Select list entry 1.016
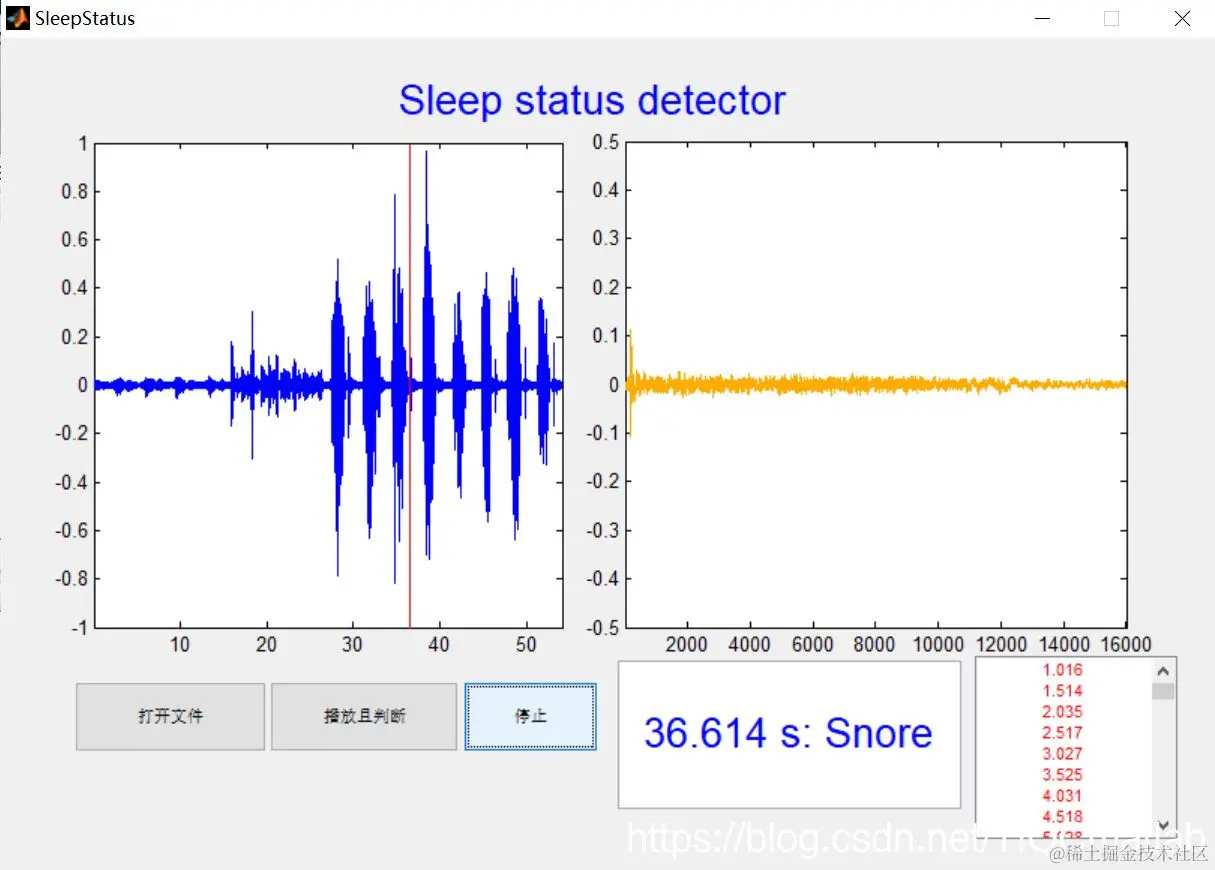The image size is (1215, 870). point(1062,670)
